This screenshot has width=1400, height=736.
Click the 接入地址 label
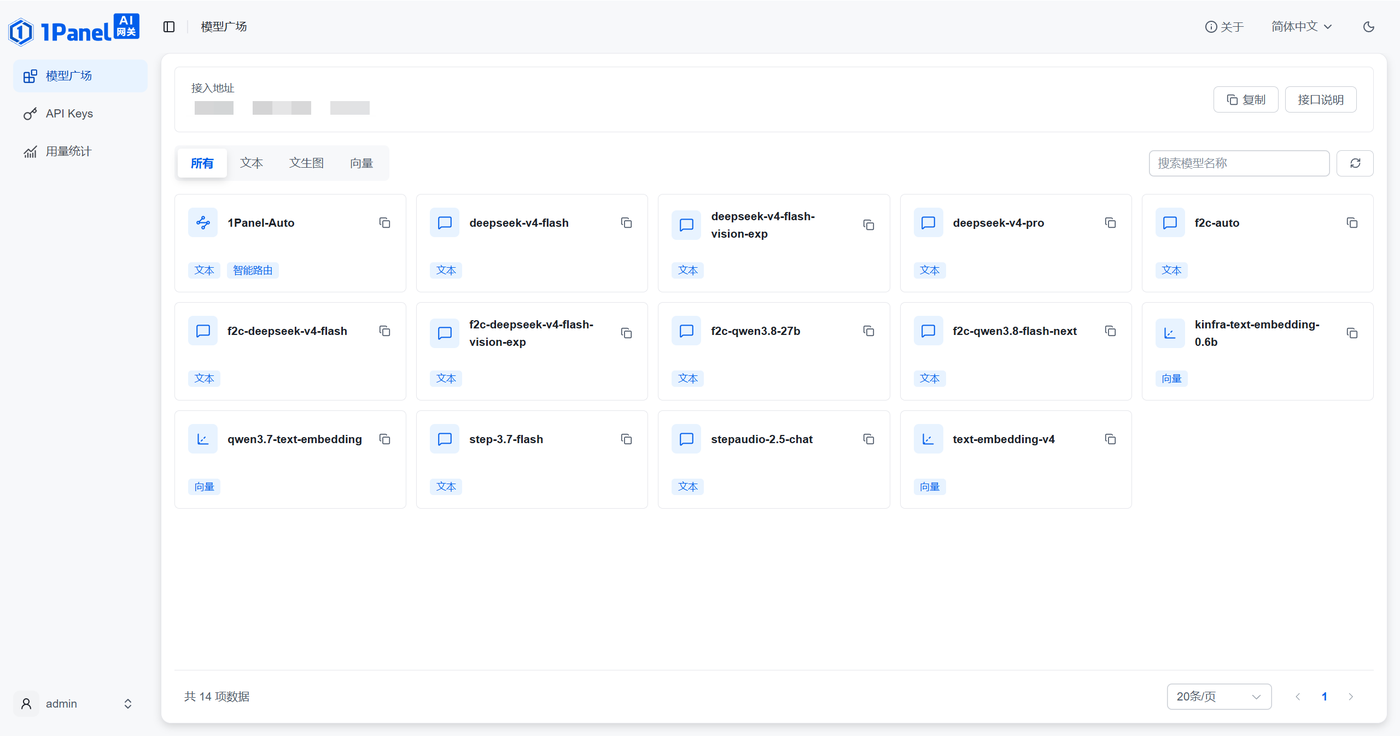(x=213, y=88)
